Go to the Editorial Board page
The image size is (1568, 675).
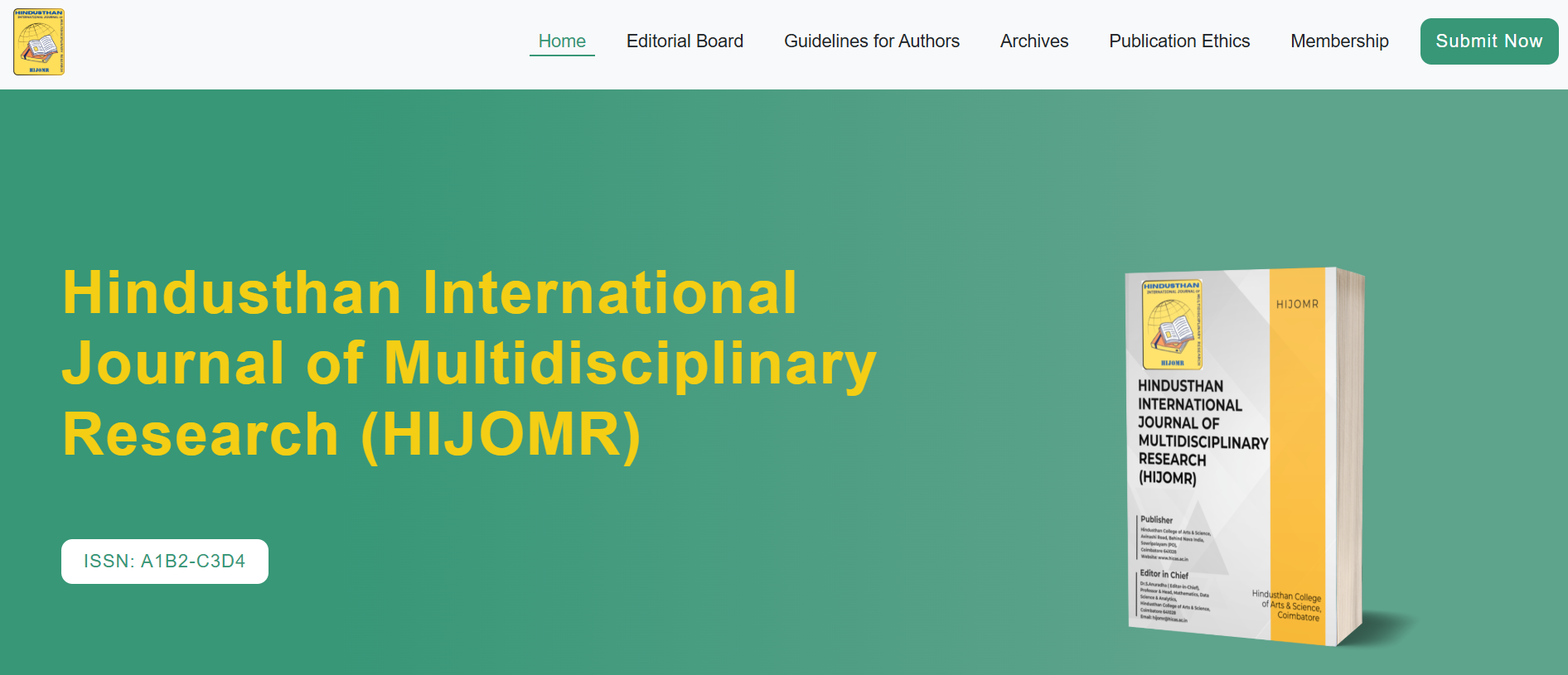[685, 41]
